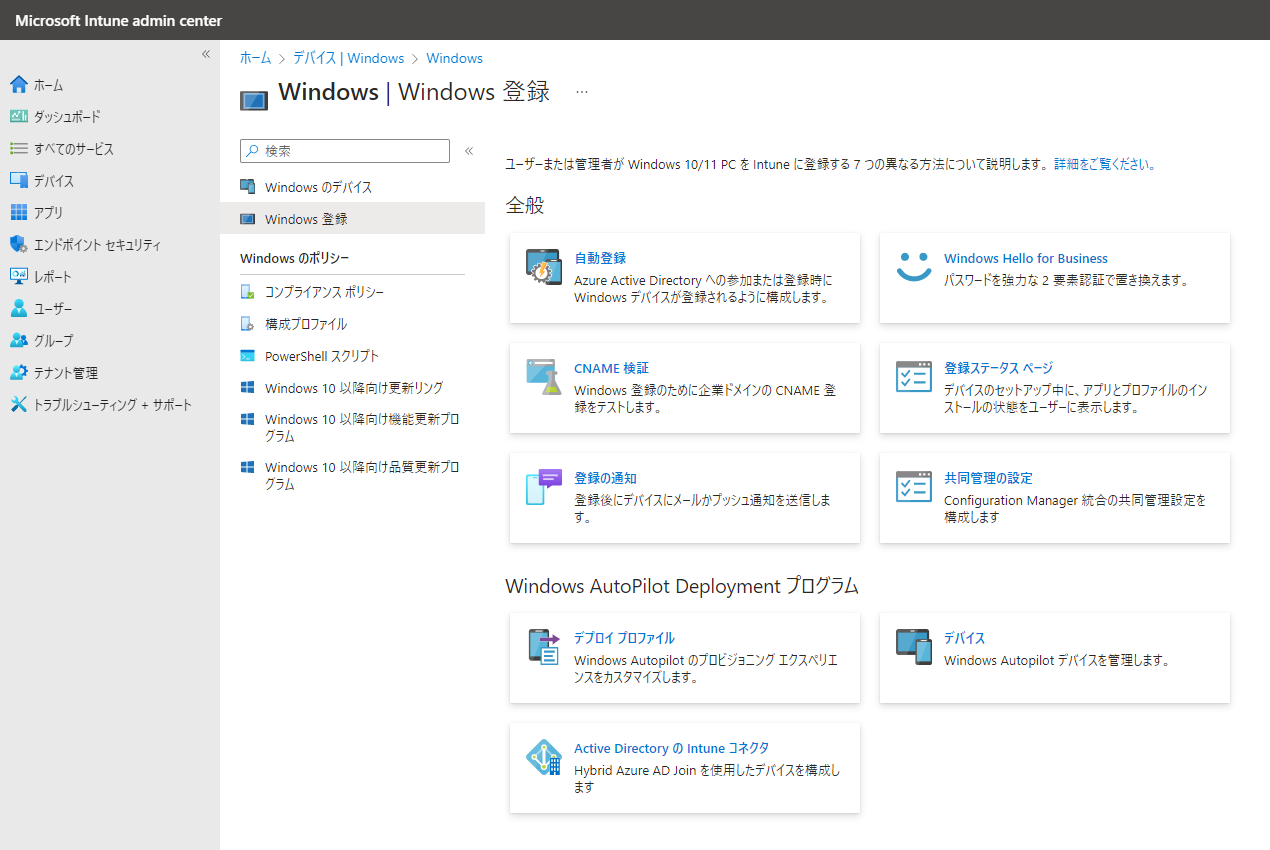Click the デバイス | Windows breadcrumb
This screenshot has height=850, width=1270.
(349, 58)
